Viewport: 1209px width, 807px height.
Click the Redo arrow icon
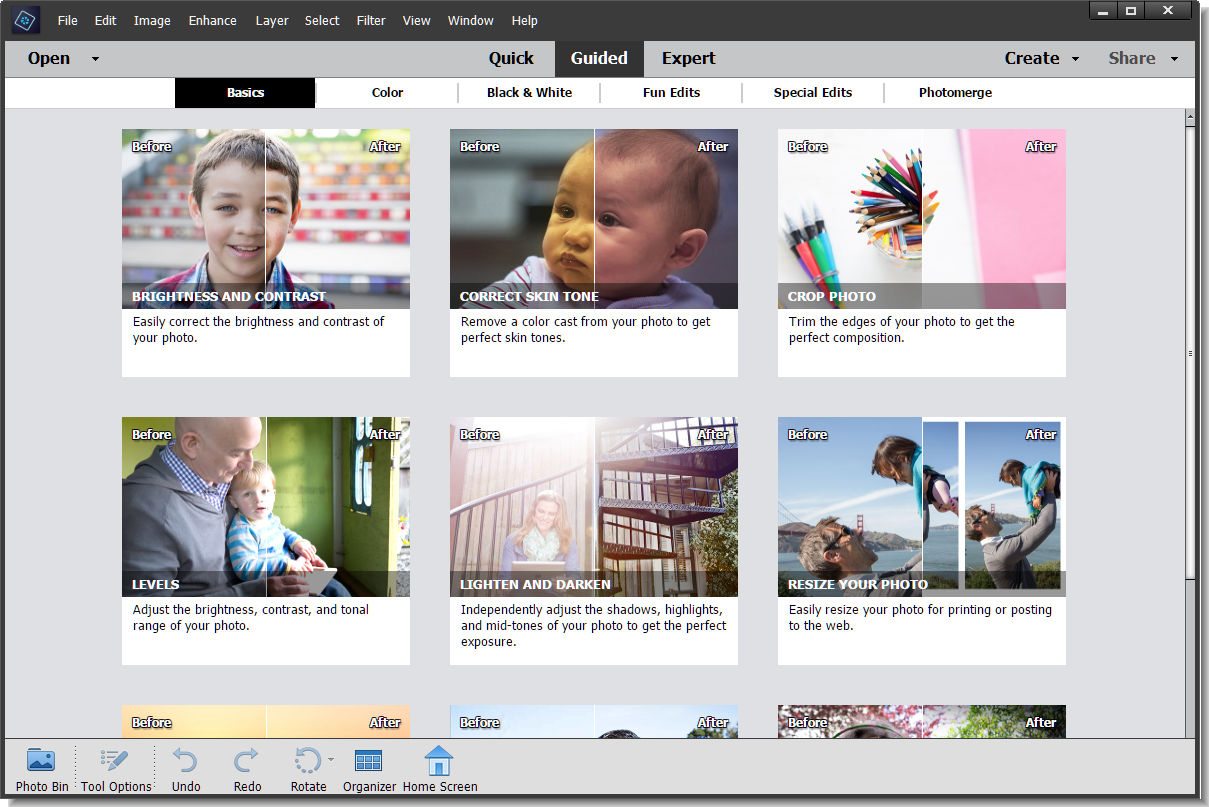pyautogui.click(x=247, y=761)
